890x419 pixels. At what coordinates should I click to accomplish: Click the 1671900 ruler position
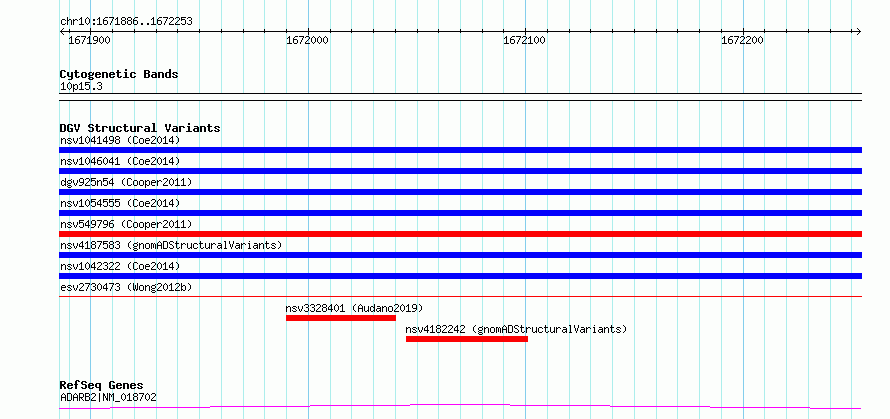(89, 41)
